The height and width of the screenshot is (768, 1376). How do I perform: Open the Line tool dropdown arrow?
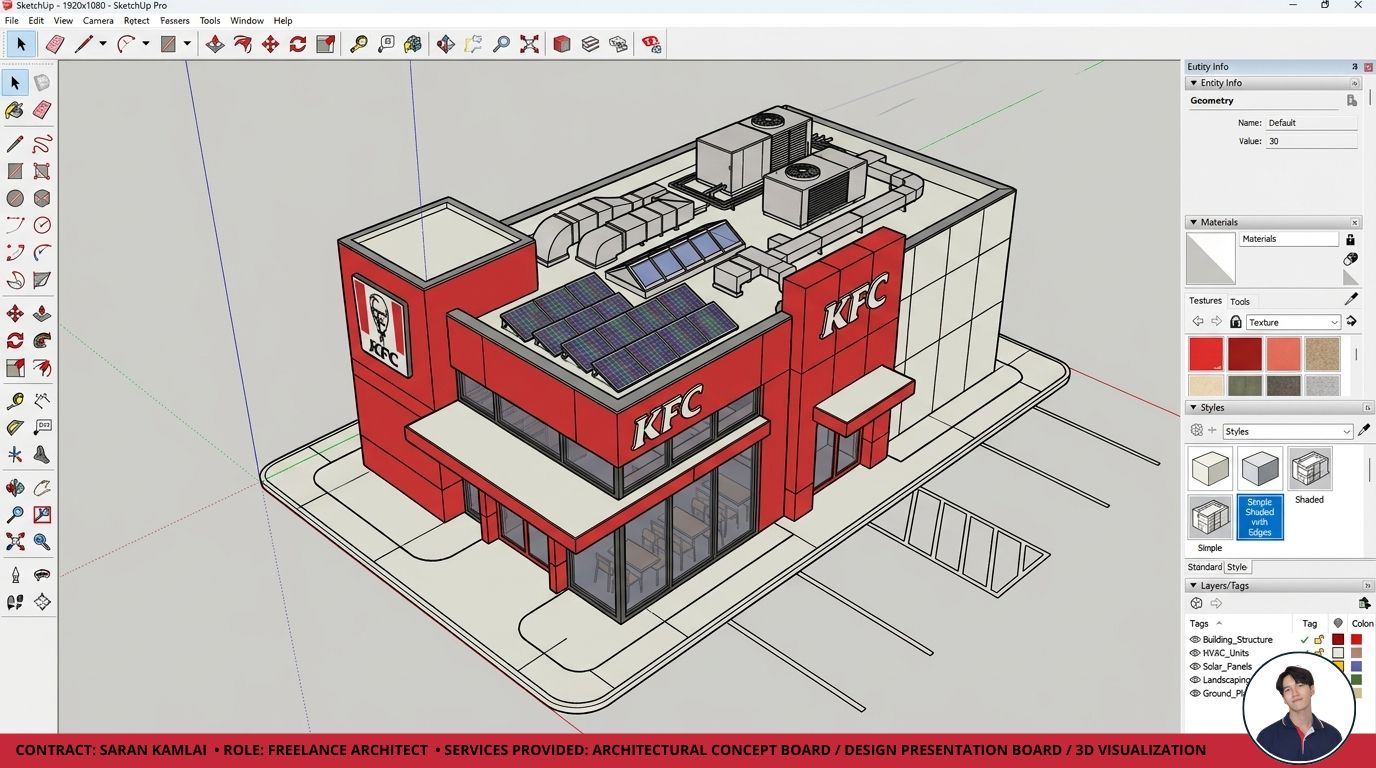pyautogui.click(x=103, y=44)
